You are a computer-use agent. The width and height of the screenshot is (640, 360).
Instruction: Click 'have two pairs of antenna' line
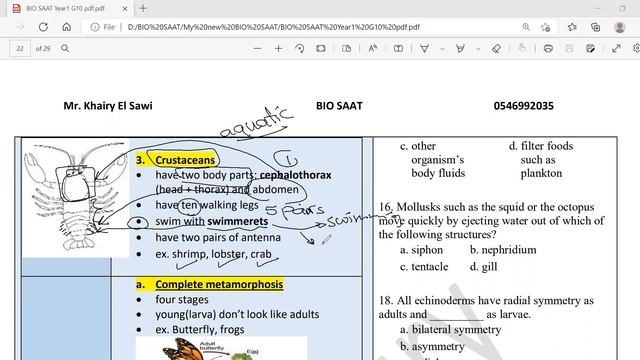point(218,237)
